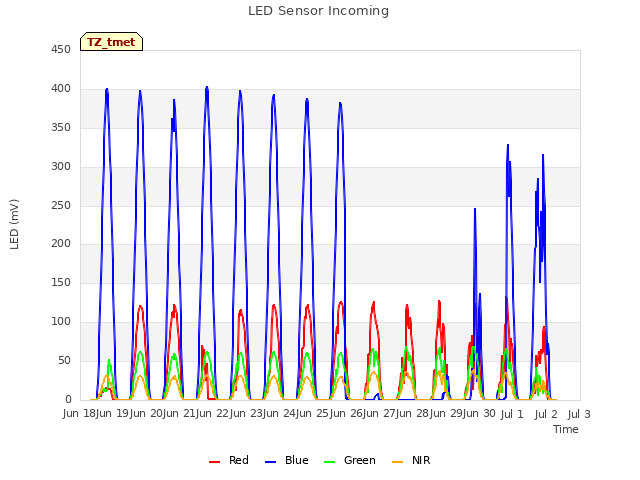Screen dimensions: 640x480
Task: Click the 50 y-axis tick value
Action: tap(64, 360)
